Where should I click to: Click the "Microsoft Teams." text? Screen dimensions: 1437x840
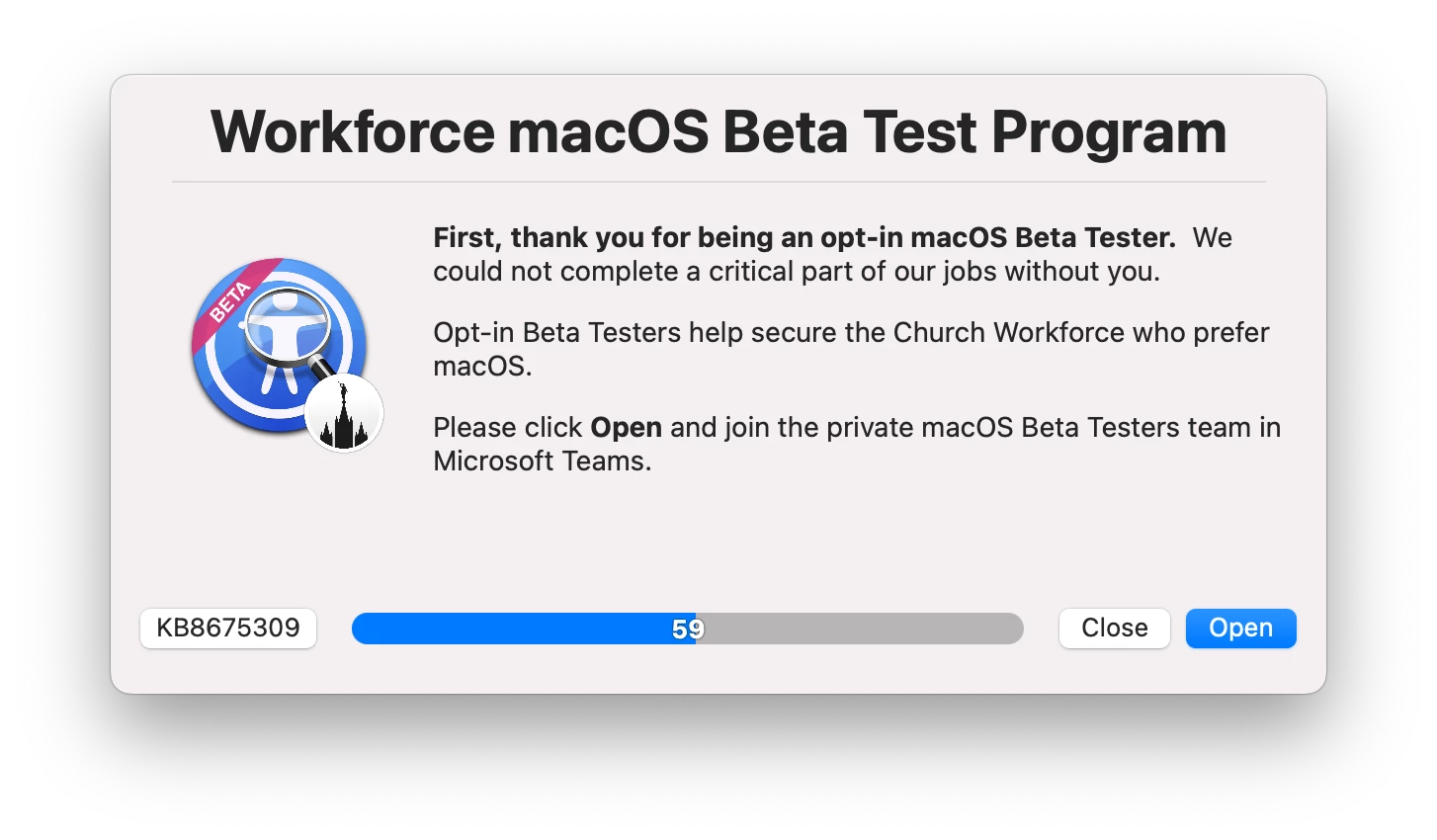pos(542,462)
